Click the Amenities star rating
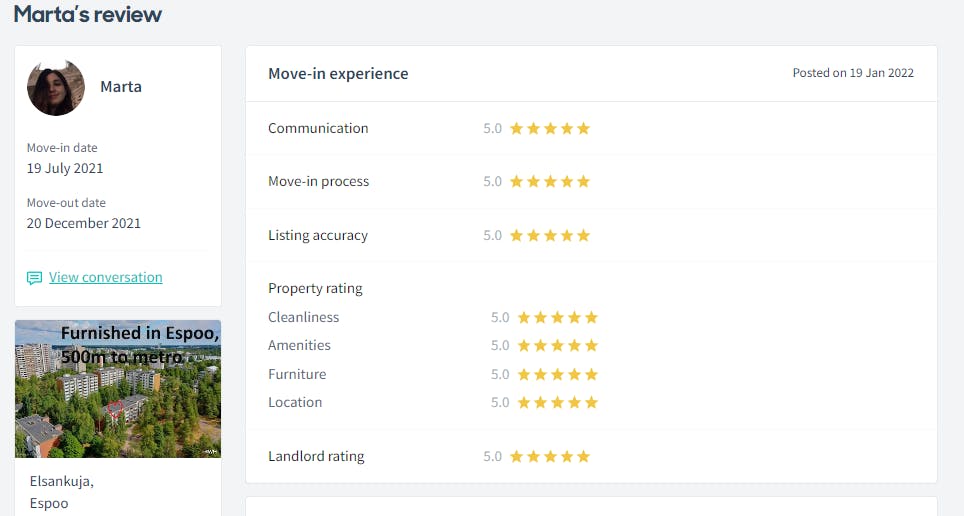The height and width of the screenshot is (516, 964). tap(558, 345)
